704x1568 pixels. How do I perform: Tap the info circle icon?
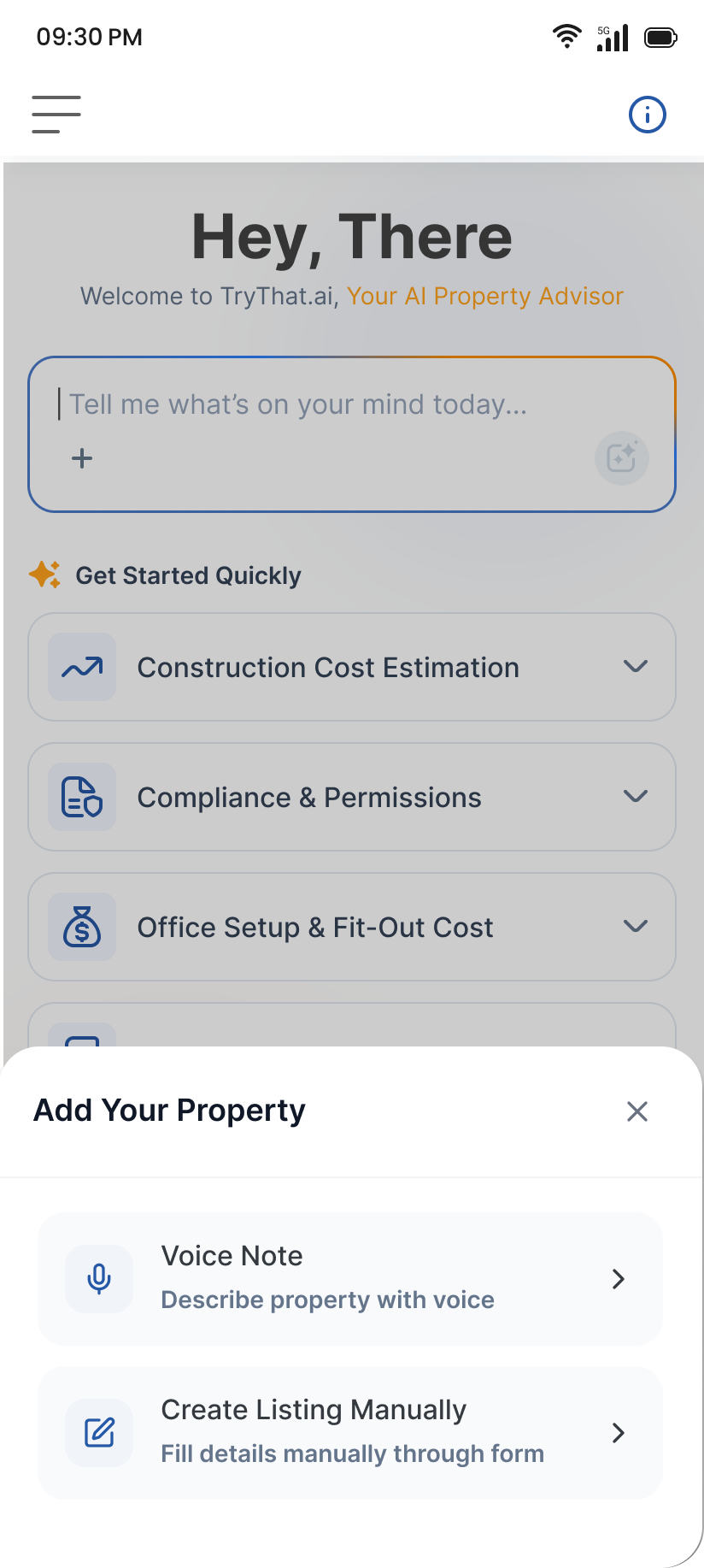pos(647,115)
